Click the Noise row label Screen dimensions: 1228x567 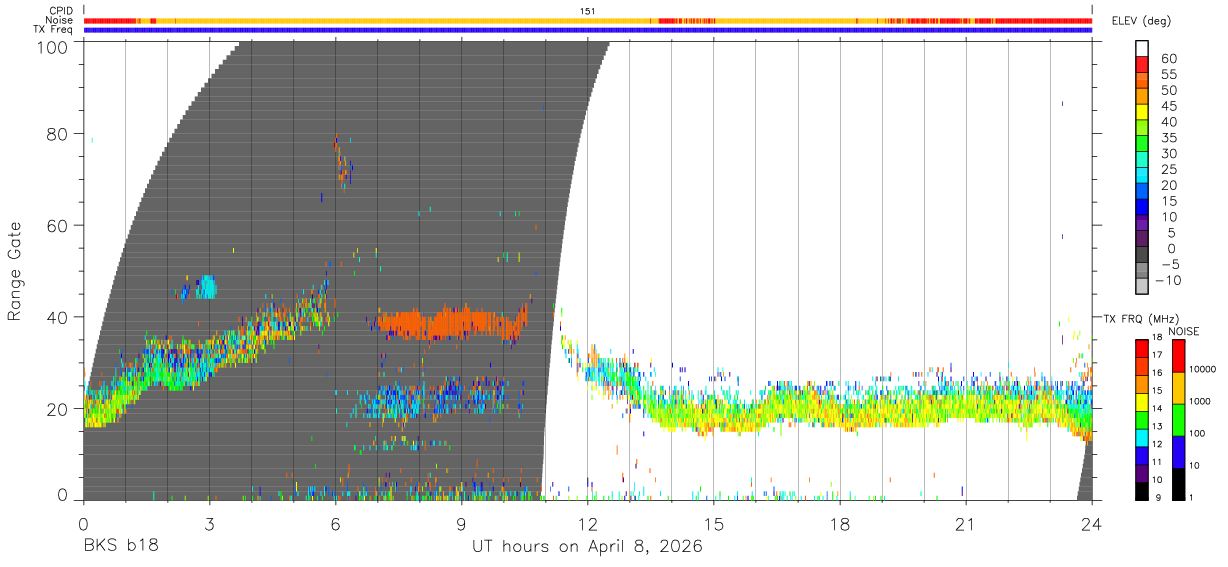click(x=59, y=20)
